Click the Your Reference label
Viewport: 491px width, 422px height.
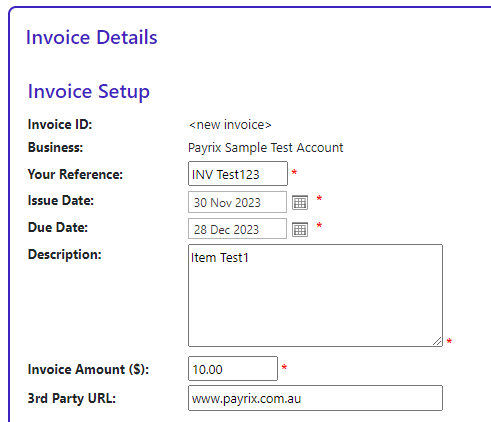pyautogui.click(x=75, y=174)
